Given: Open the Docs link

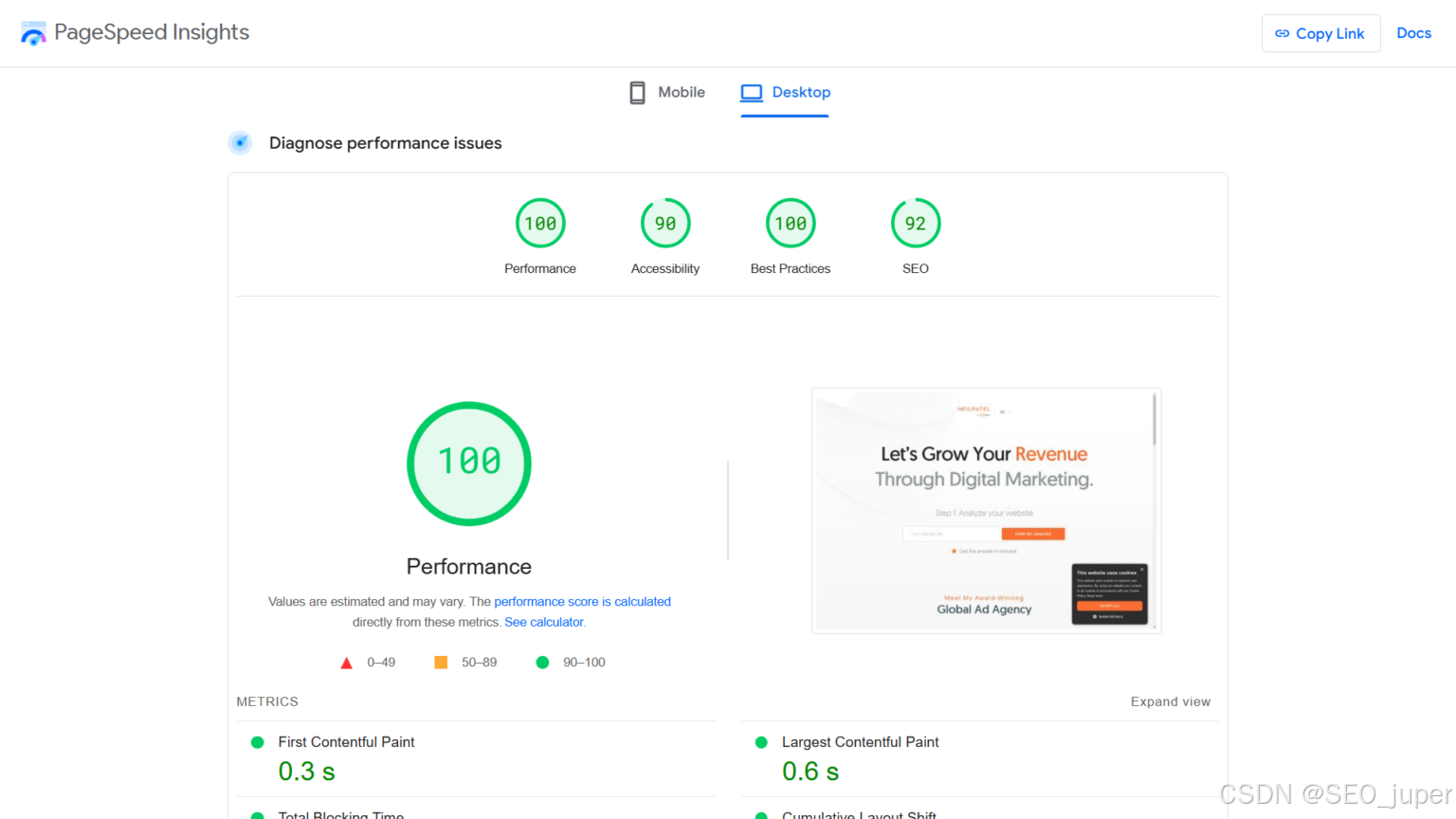Looking at the screenshot, I should (x=1413, y=33).
